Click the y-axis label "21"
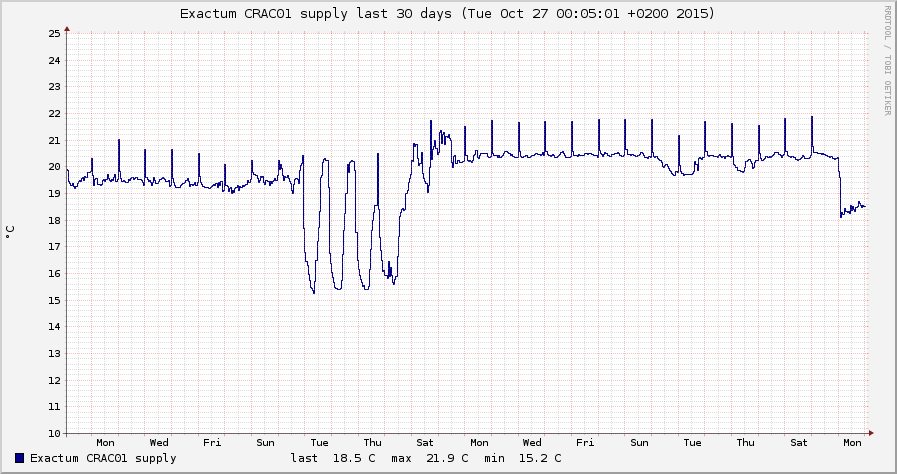This screenshot has width=897, height=474. click(x=54, y=140)
